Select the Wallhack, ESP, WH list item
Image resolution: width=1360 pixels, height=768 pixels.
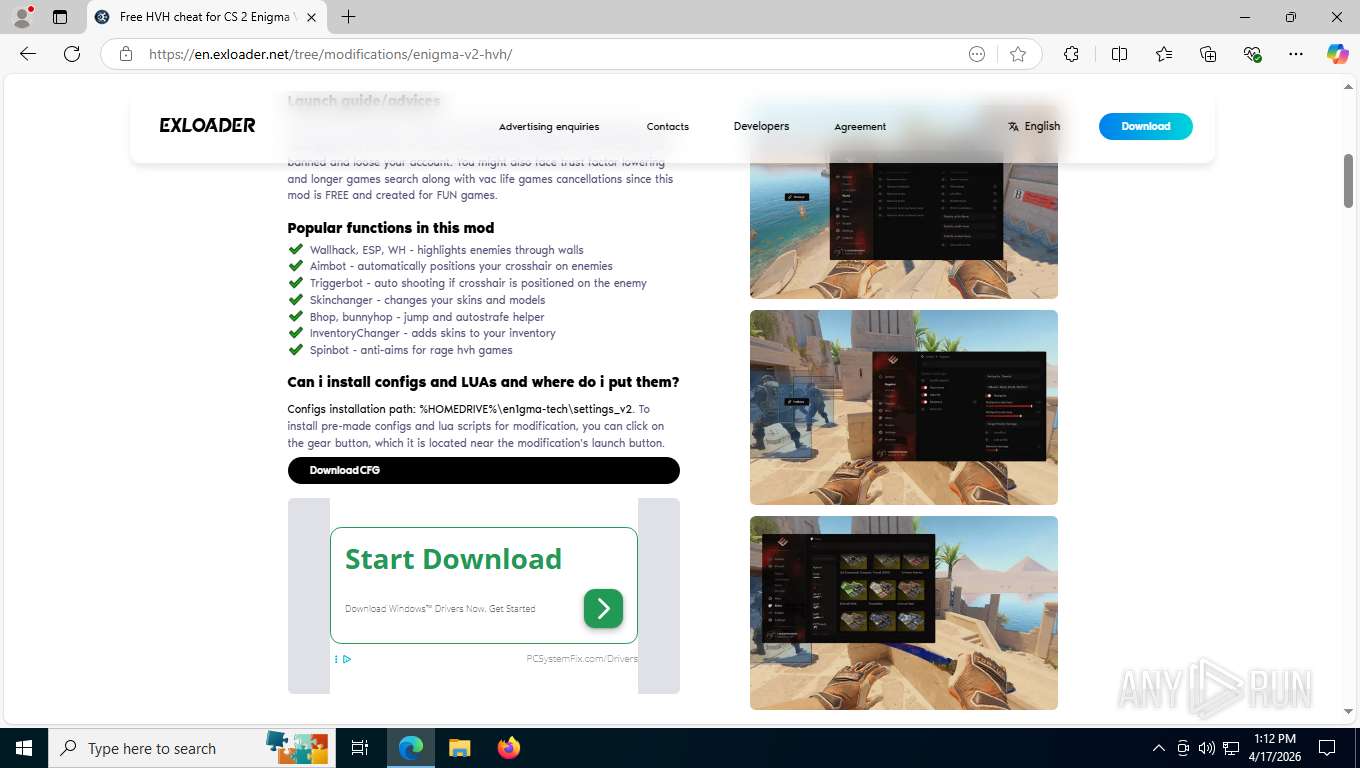(x=446, y=250)
